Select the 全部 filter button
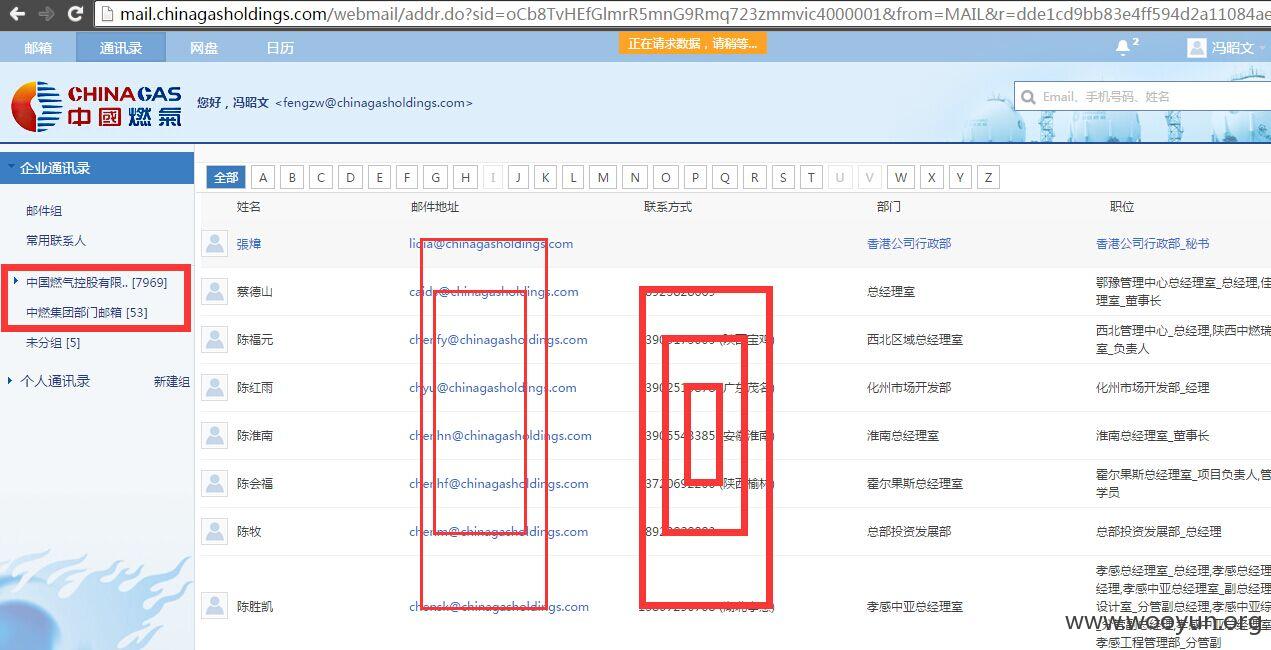The width and height of the screenshot is (1271, 650). 227,178
